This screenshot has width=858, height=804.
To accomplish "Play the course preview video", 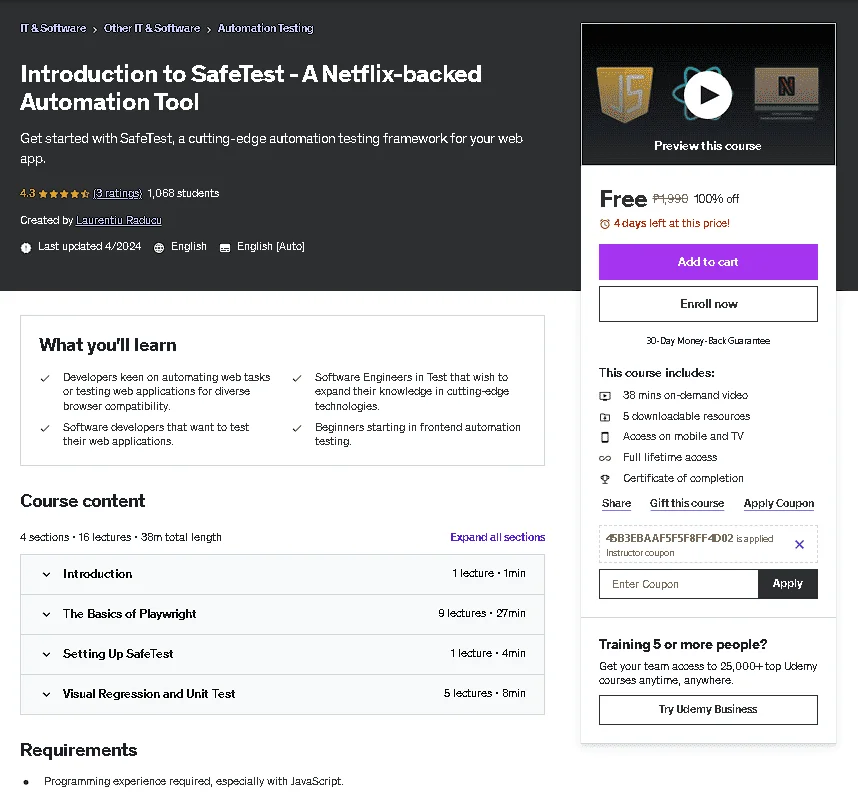I will [708, 95].
